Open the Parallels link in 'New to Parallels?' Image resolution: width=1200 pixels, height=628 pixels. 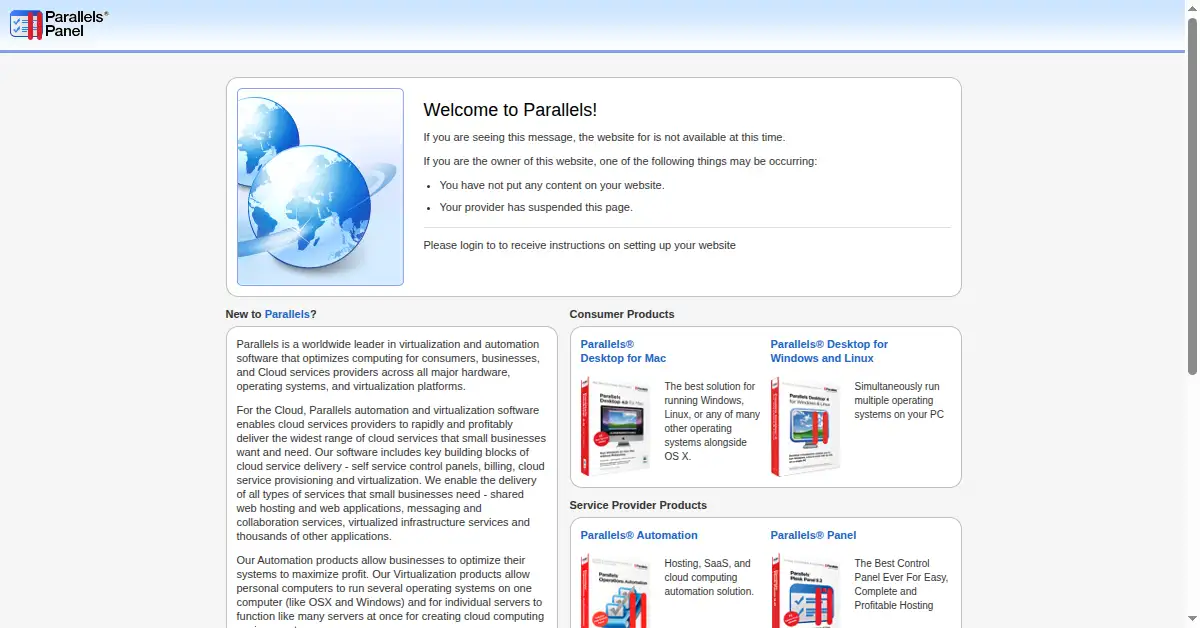[287, 314]
